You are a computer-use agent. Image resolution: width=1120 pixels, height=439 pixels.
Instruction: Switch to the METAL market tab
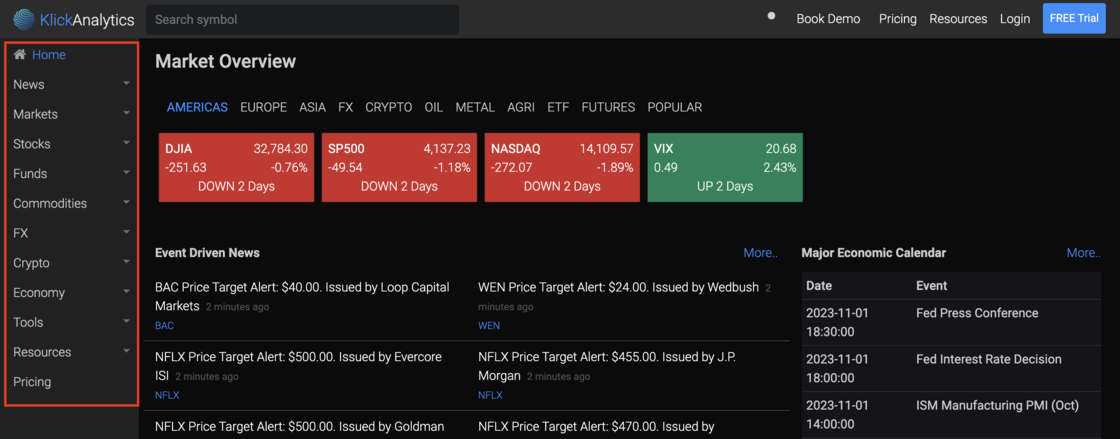475,107
